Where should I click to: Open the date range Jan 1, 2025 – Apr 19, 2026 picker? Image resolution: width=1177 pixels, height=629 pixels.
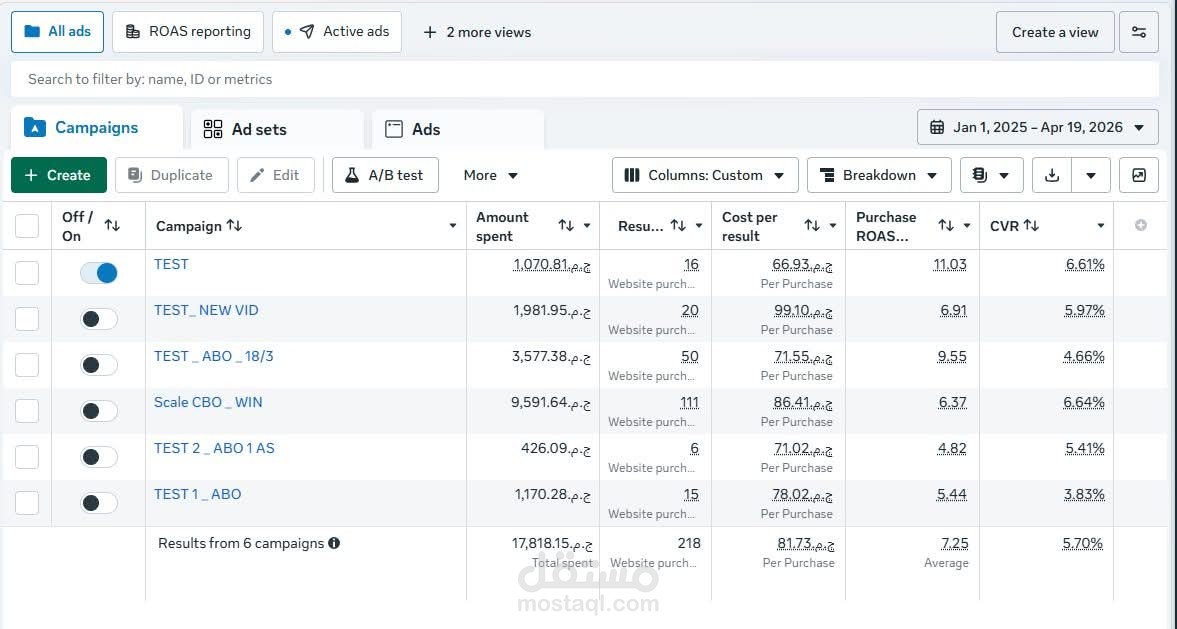pyautogui.click(x=1037, y=128)
